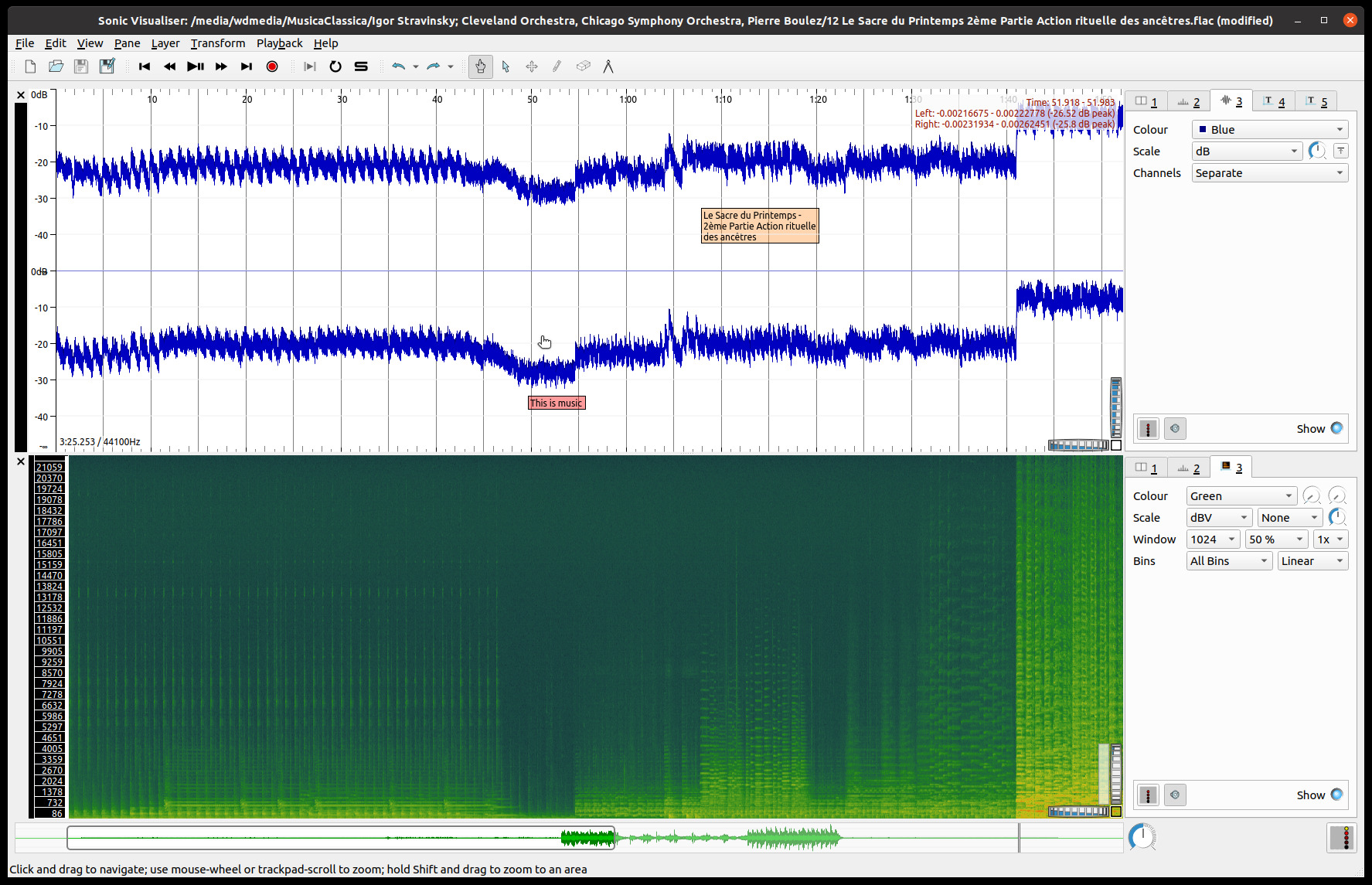This screenshot has width=1372, height=885.
Task: Open the spectrogram Colour dropdown showing Green
Action: point(1241,495)
